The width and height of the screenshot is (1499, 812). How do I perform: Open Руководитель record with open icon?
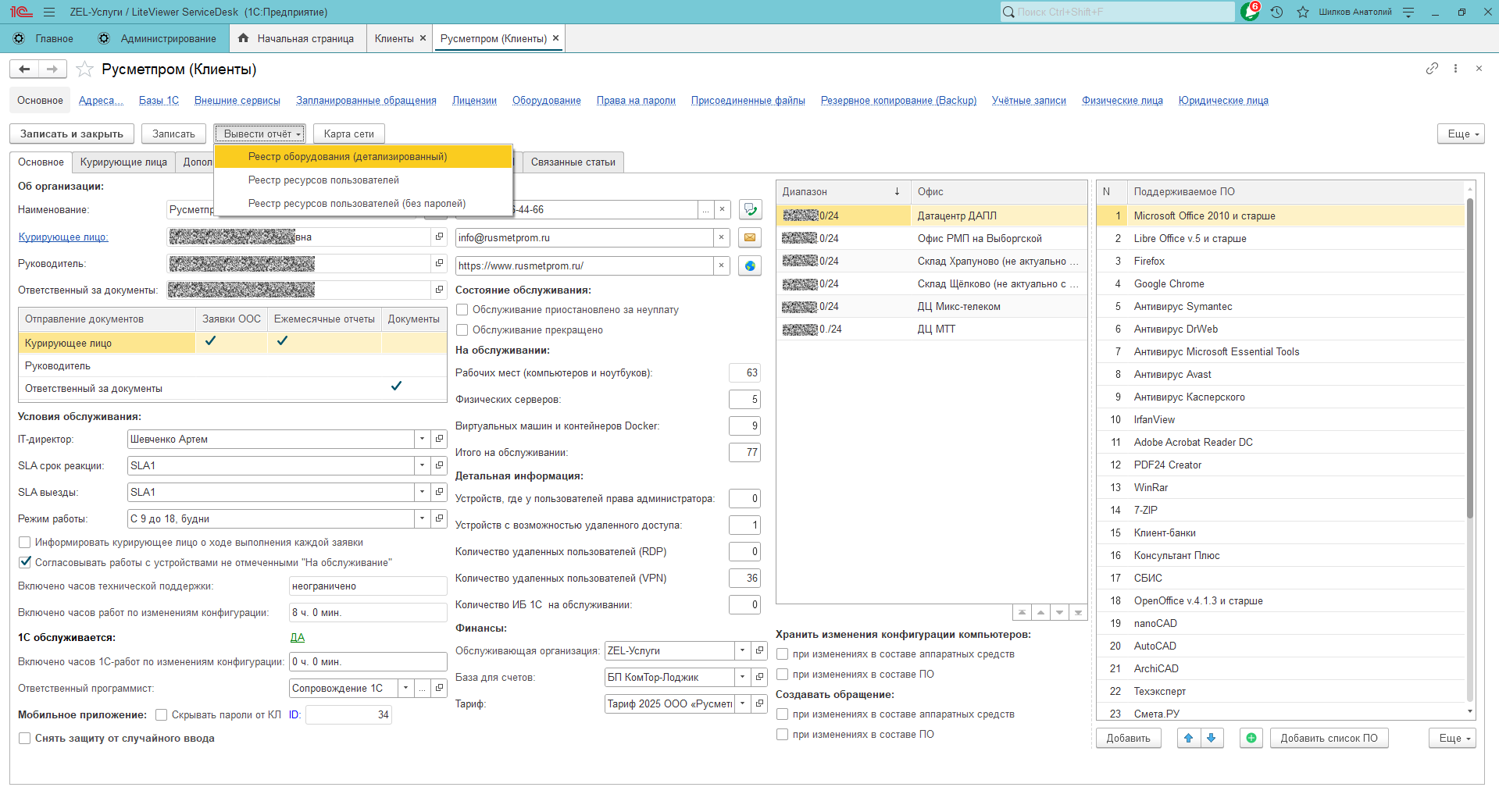pos(439,263)
